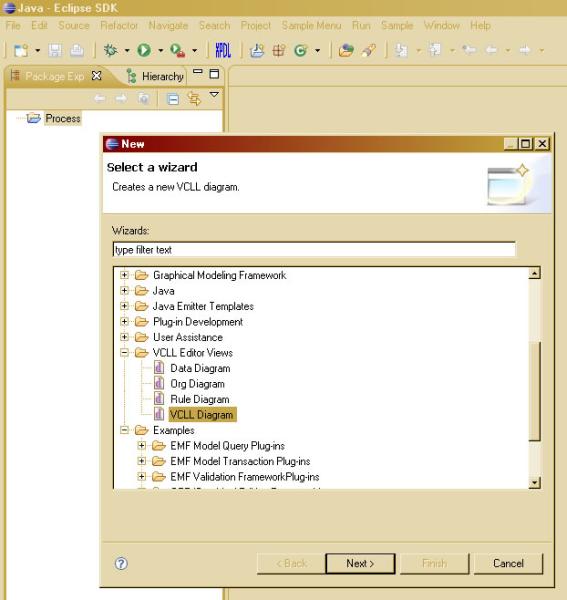Select the Data Diagram wizard

click(x=200, y=368)
